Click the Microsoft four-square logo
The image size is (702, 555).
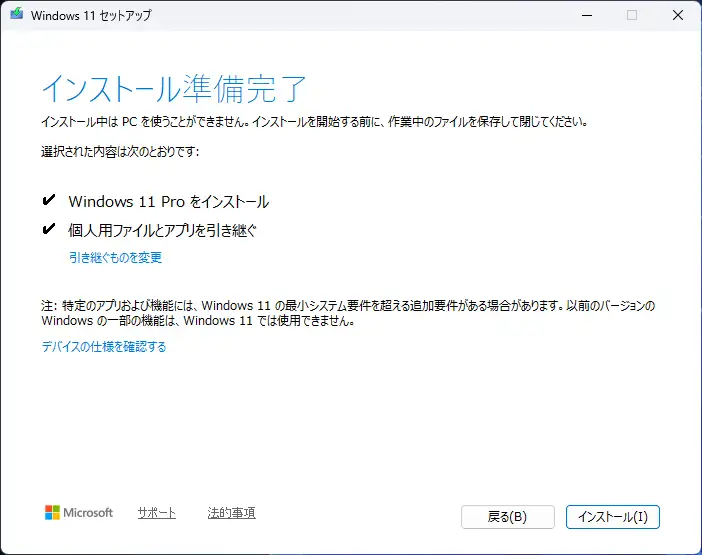(x=52, y=513)
